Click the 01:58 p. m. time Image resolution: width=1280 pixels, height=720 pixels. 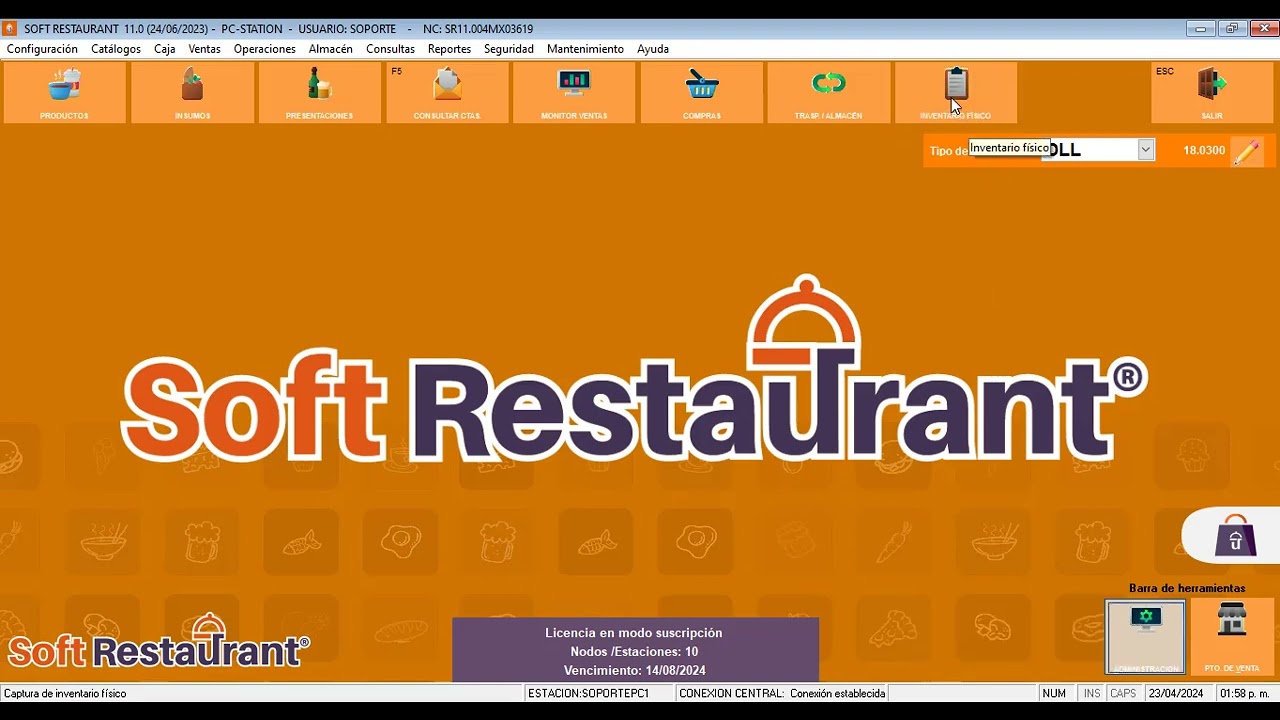click(x=1245, y=693)
